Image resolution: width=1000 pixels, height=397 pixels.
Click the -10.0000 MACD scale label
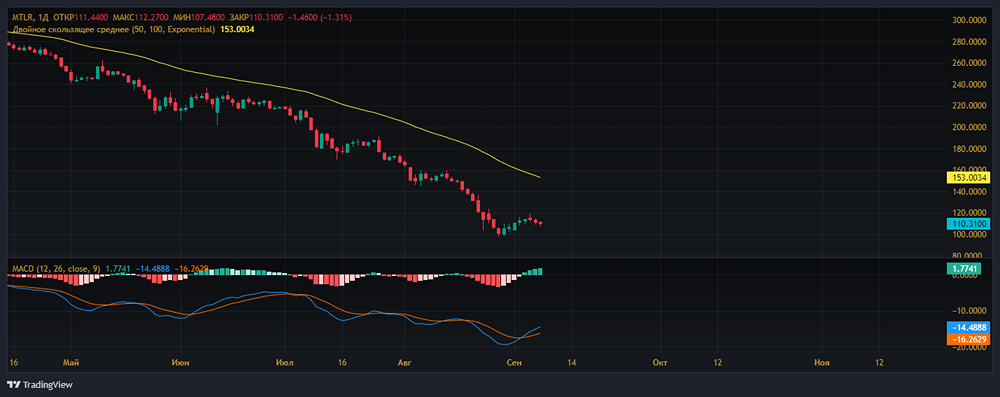coord(969,311)
